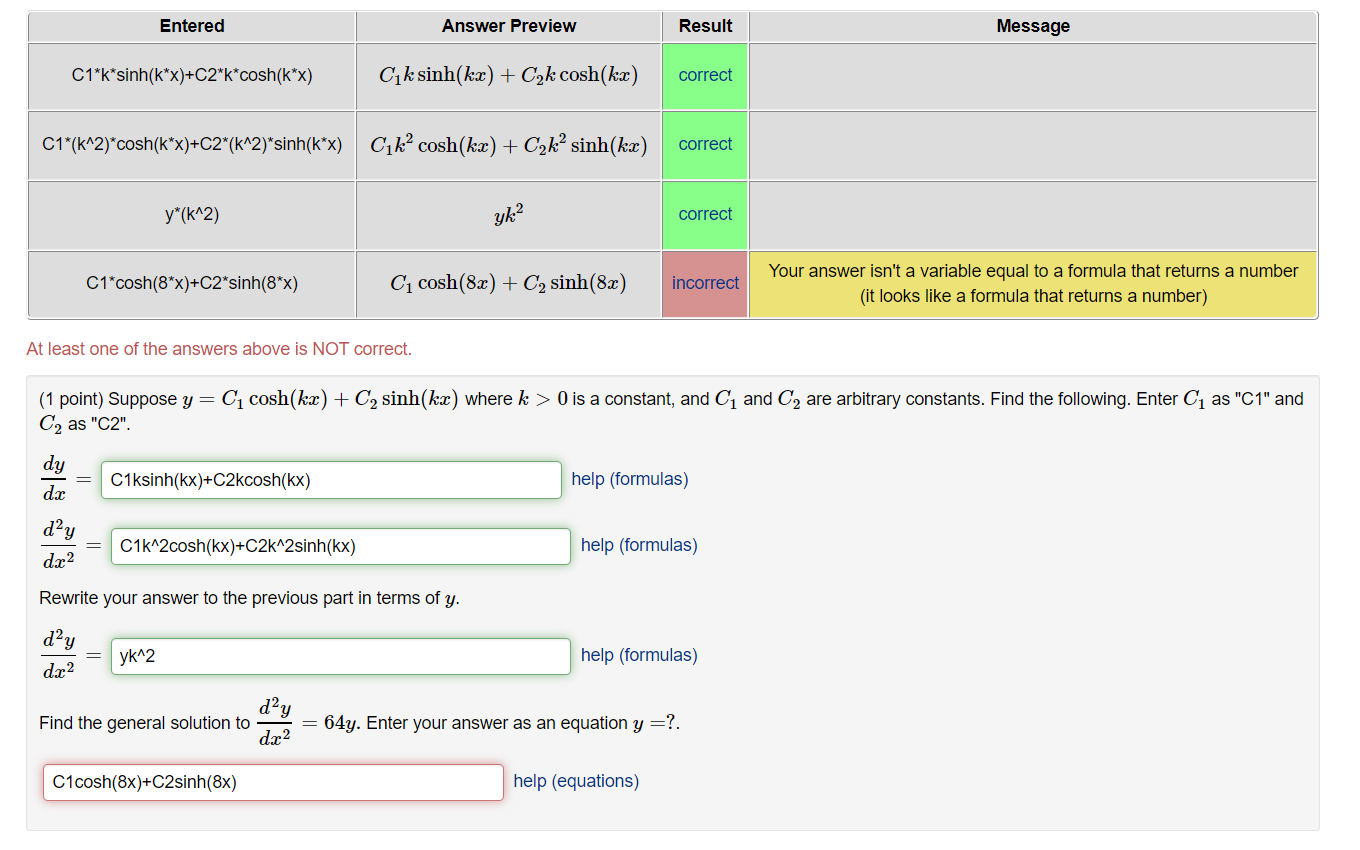Click the Answer Preview column header
Viewport: 1360px width, 850px height.
point(508,26)
